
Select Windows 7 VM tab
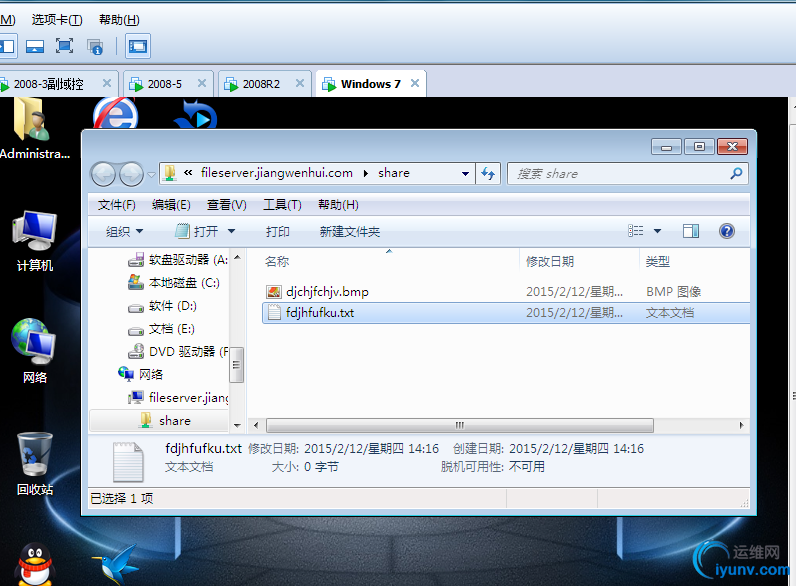[x=371, y=84]
